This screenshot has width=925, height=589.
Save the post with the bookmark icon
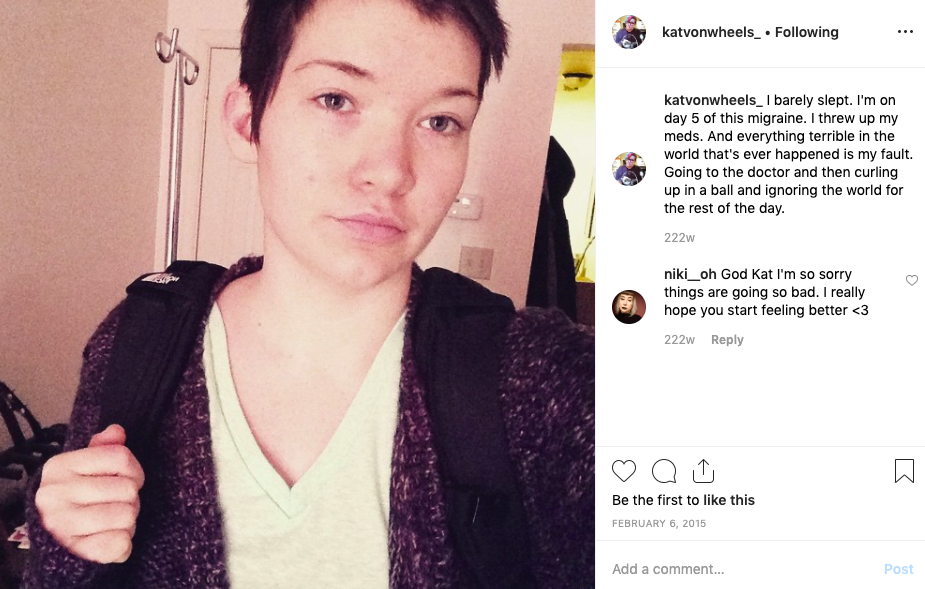click(904, 471)
